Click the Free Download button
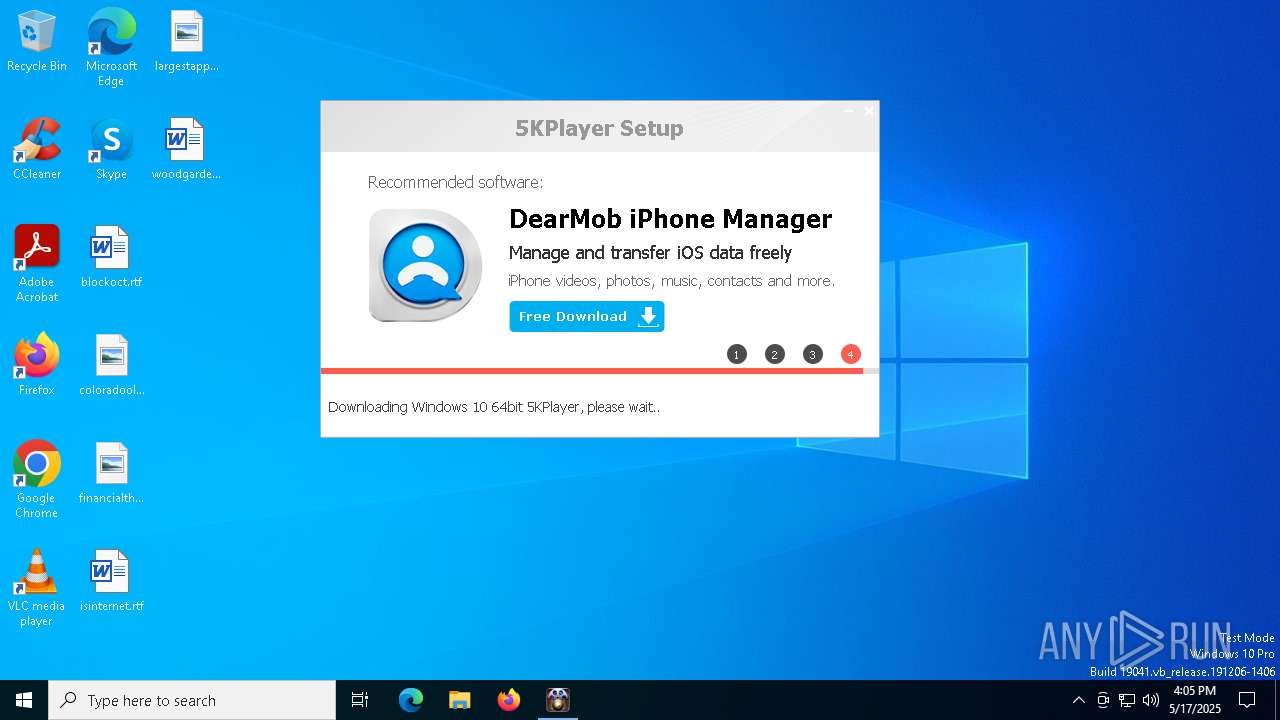Screen dimensions: 1280x720 (586, 316)
